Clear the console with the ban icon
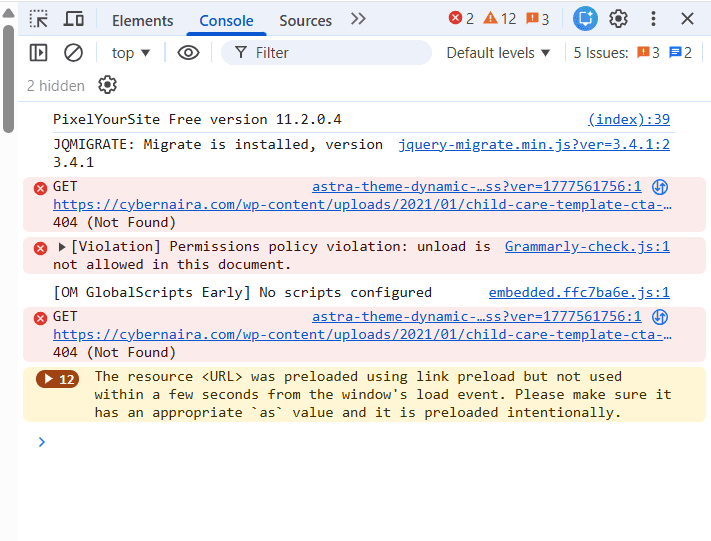 coord(73,53)
